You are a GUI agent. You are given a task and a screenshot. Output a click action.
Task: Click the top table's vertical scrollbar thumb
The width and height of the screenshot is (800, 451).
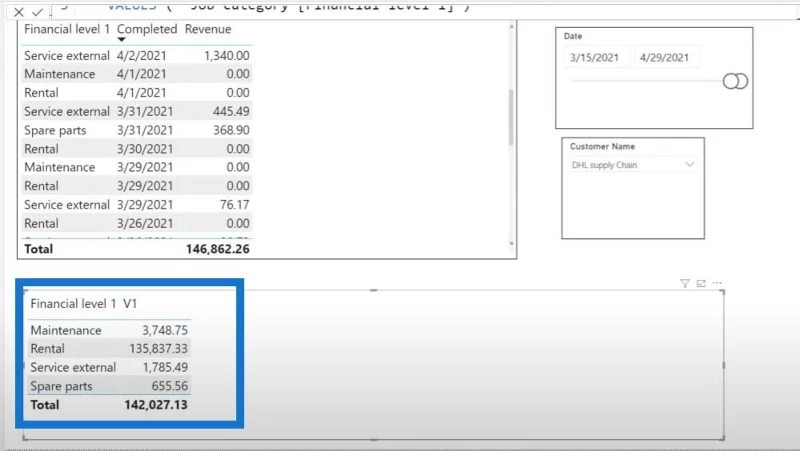(x=511, y=117)
